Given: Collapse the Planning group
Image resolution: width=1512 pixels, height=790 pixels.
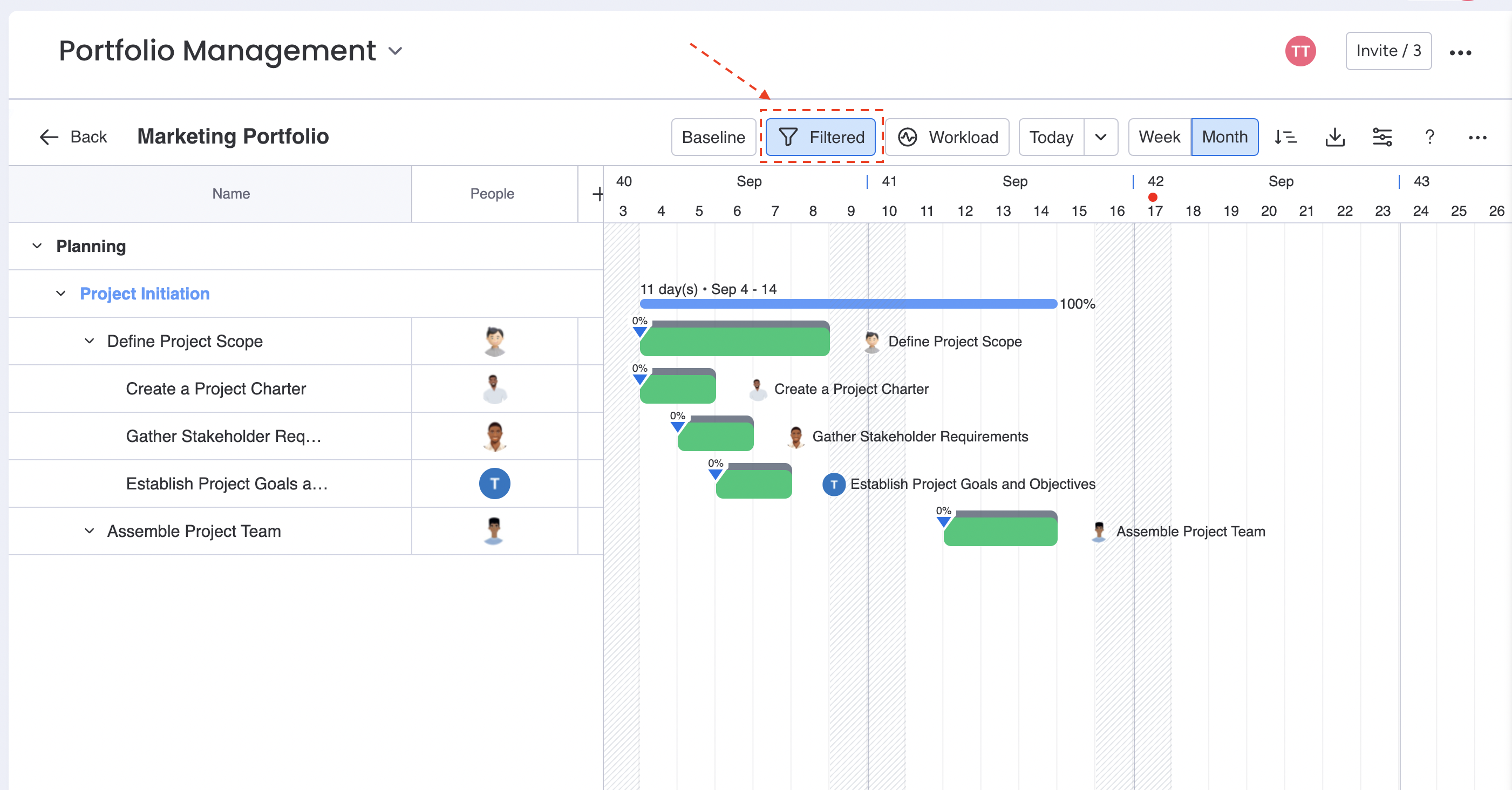Looking at the screenshot, I should point(37,246).
